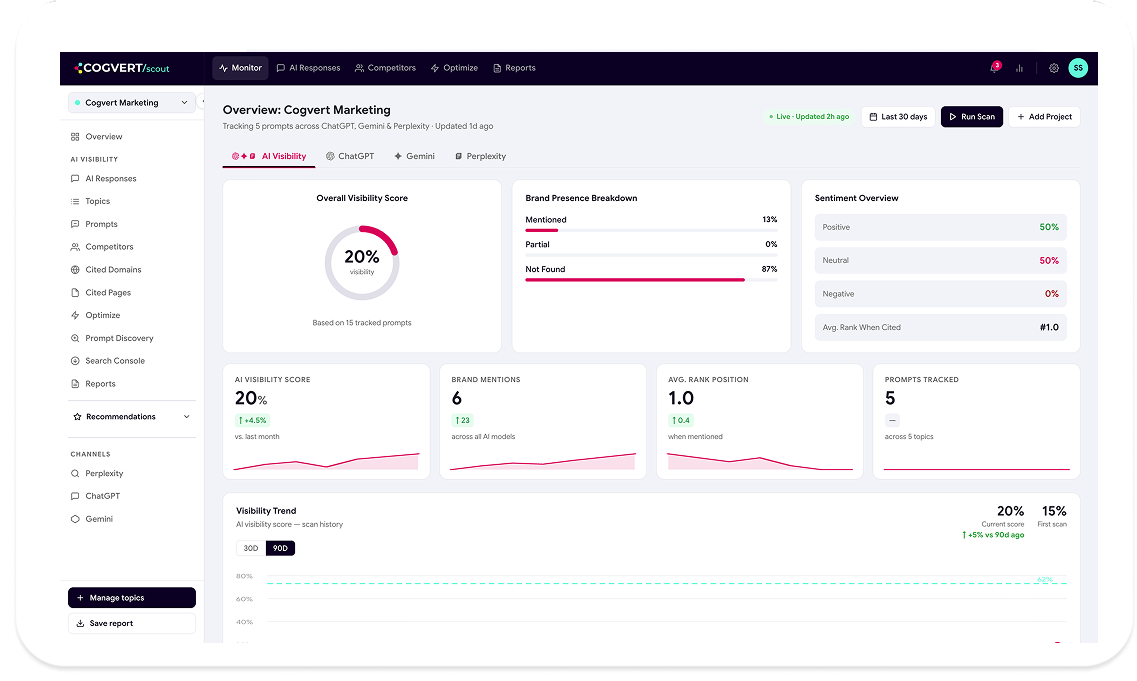Click the Prompts Tracked card value 5
This screenshot has height=681, width=1137.
point(890,398)
